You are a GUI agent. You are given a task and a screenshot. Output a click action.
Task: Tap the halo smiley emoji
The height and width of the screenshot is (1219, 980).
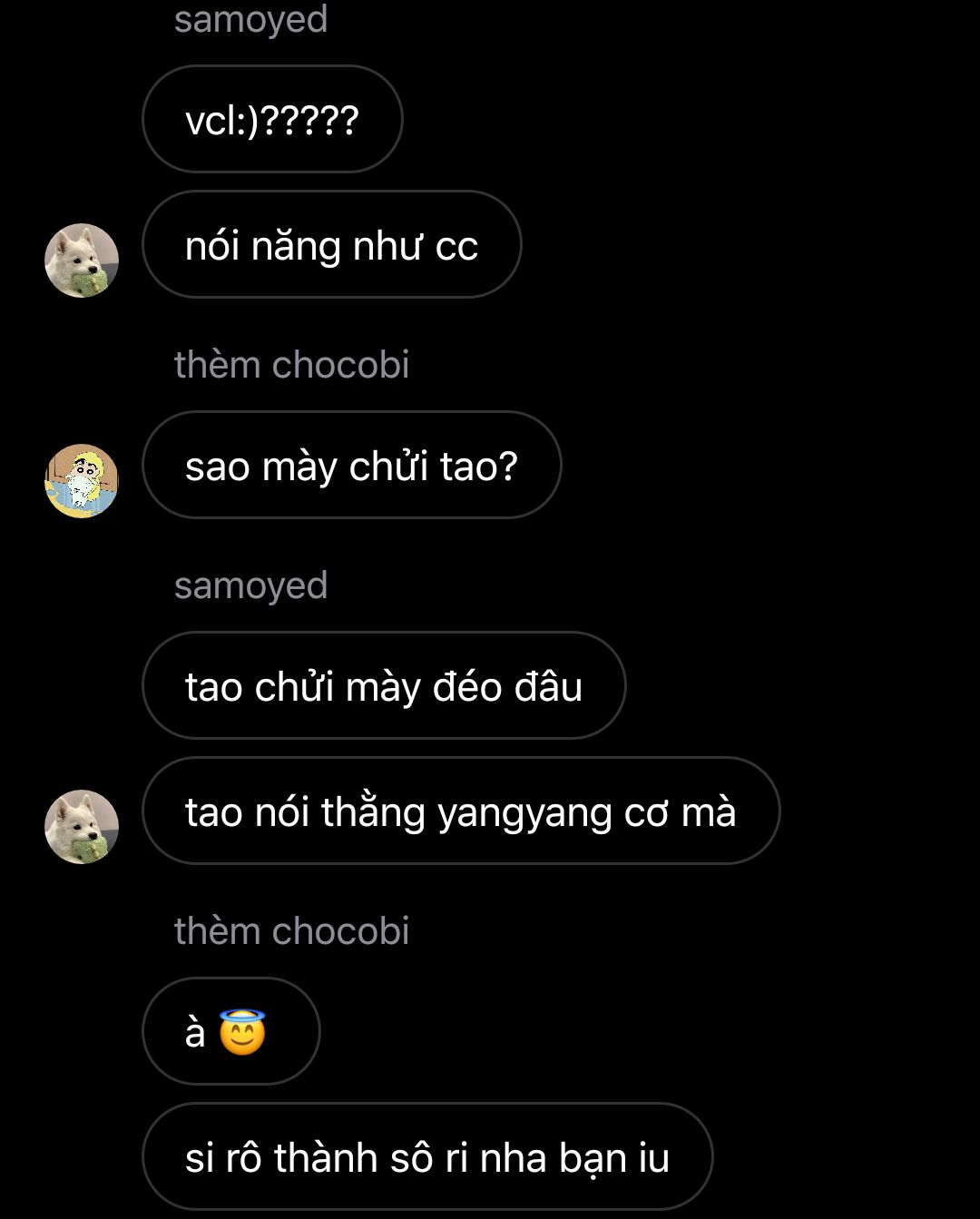242,1032
